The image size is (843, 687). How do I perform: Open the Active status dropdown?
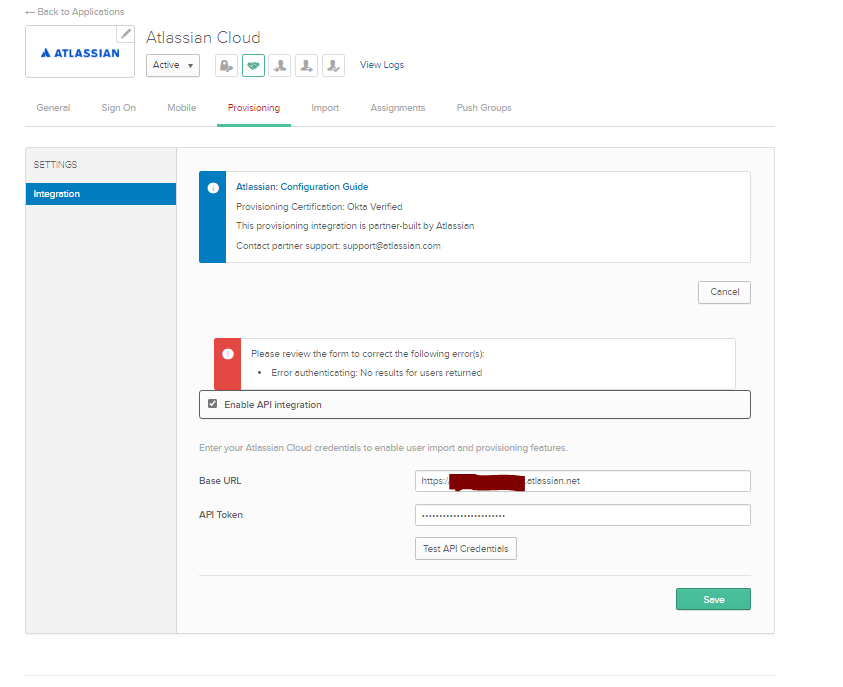click(x=173, y=66)
